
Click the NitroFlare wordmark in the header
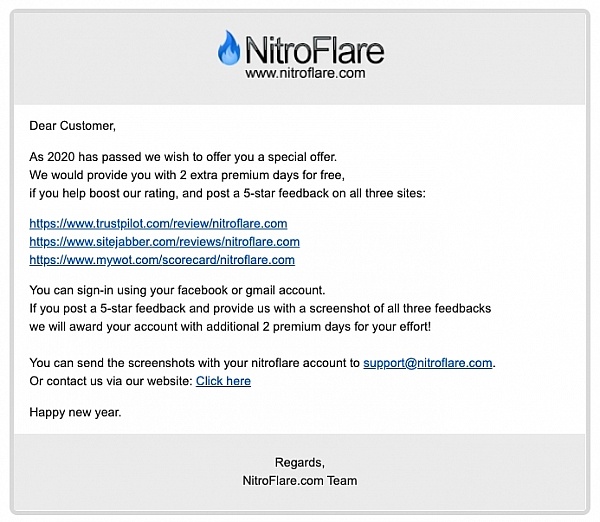[x=312, y=49]
